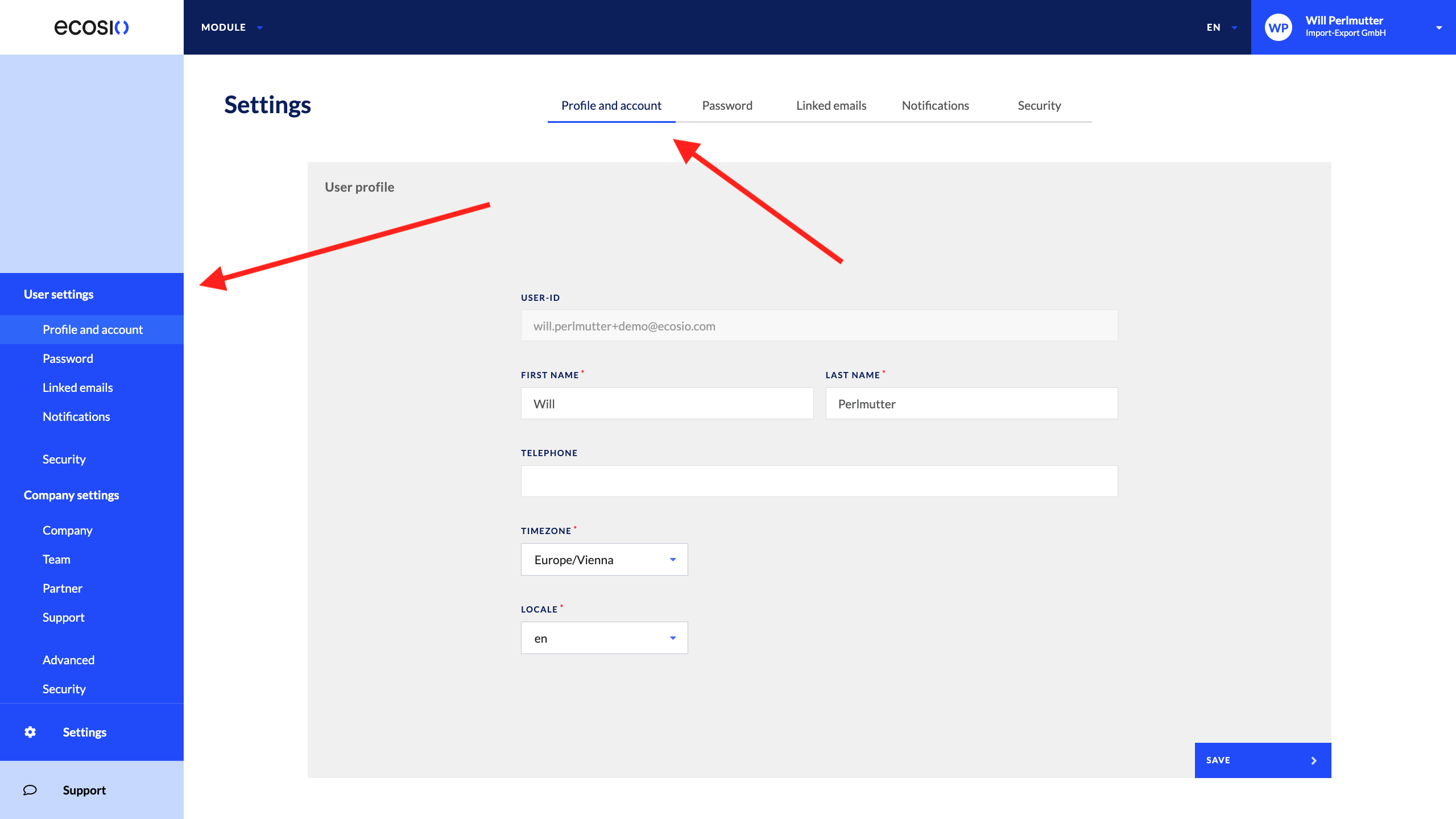This screenshot has height=819, width=1456.
Task: Focus the Telephone field
Action: [x=819, y=481]
